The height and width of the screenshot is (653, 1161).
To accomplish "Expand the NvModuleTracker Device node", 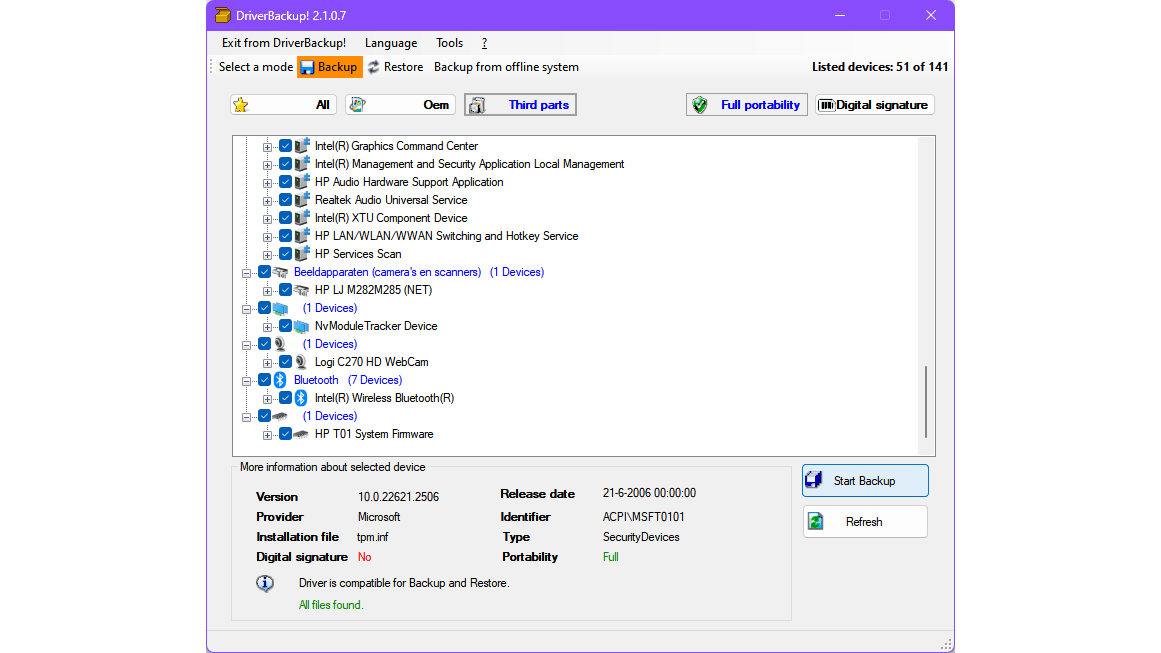I will (x=267, y=327).
